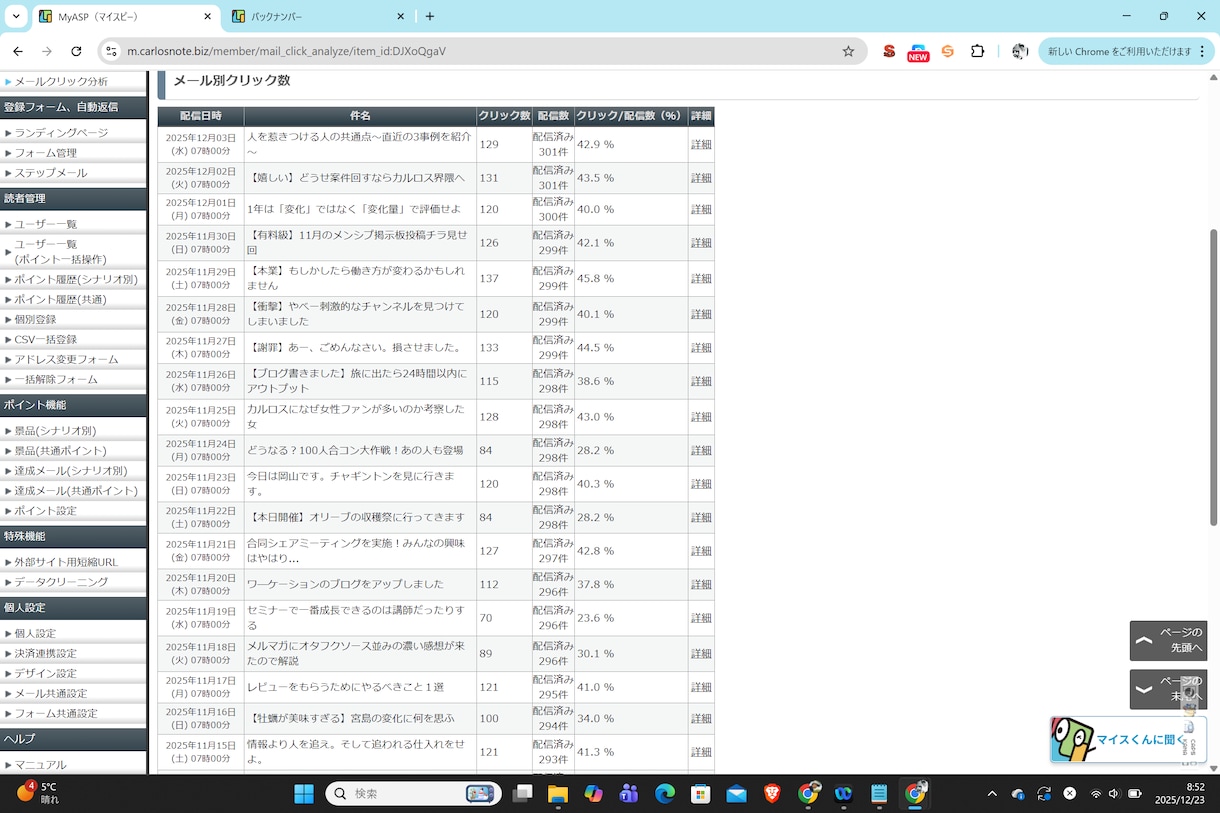1220x813 pixels.
Task: Open フォーム管理 in the sidebar
Action: click(x=45, y=153)
